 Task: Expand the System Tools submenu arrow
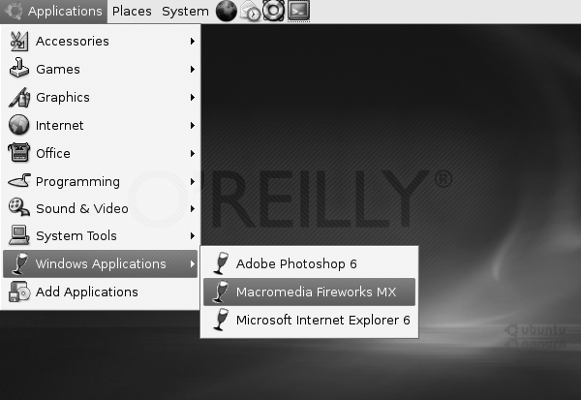point(192,236)
